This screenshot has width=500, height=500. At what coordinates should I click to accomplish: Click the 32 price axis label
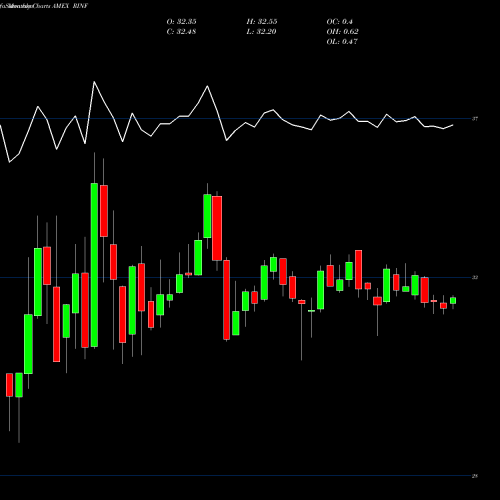pos(475,277)
